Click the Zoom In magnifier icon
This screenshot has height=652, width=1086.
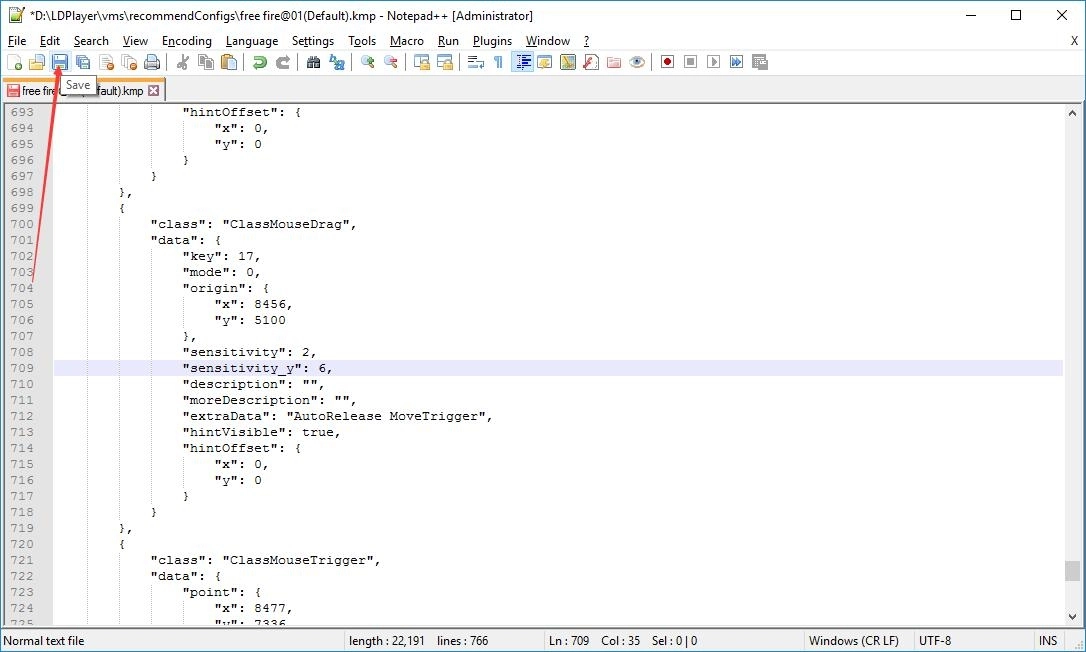pyautogui.click(x=368, y=62)
